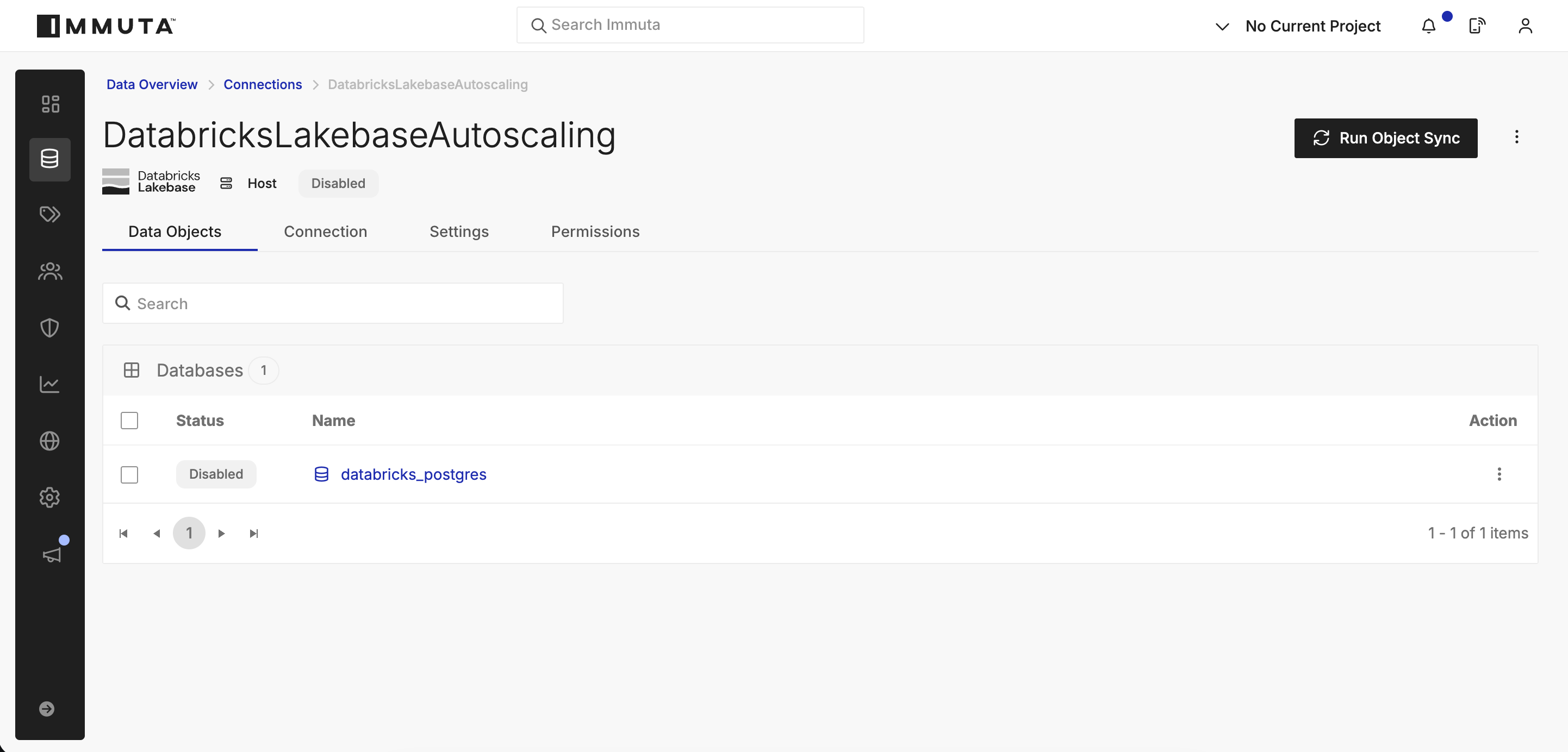Go to first page of results
Screen dimensions: 1568x752
(123, 534)
